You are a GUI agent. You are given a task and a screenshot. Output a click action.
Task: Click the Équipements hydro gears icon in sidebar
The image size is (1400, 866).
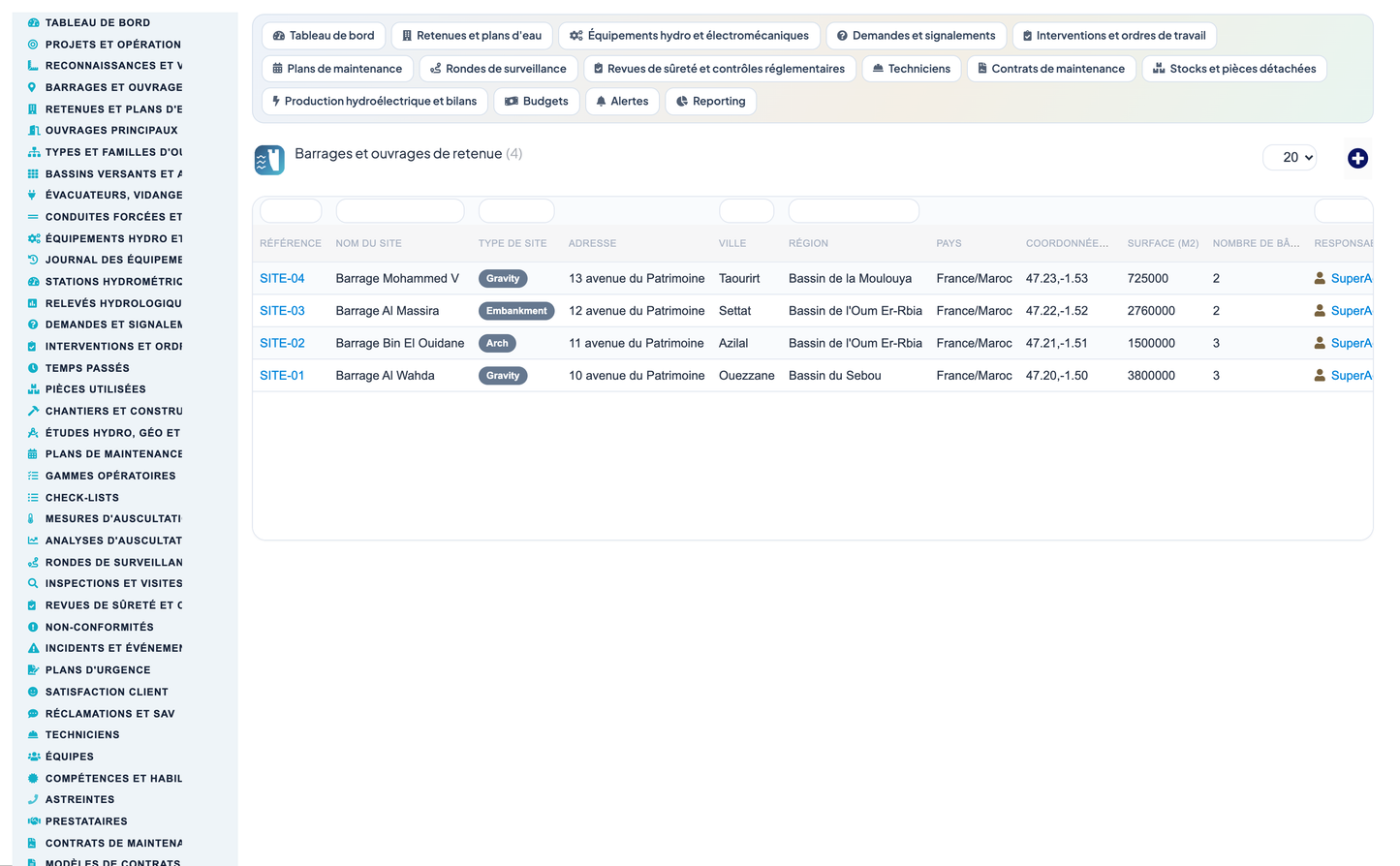(x=33, y=238)
